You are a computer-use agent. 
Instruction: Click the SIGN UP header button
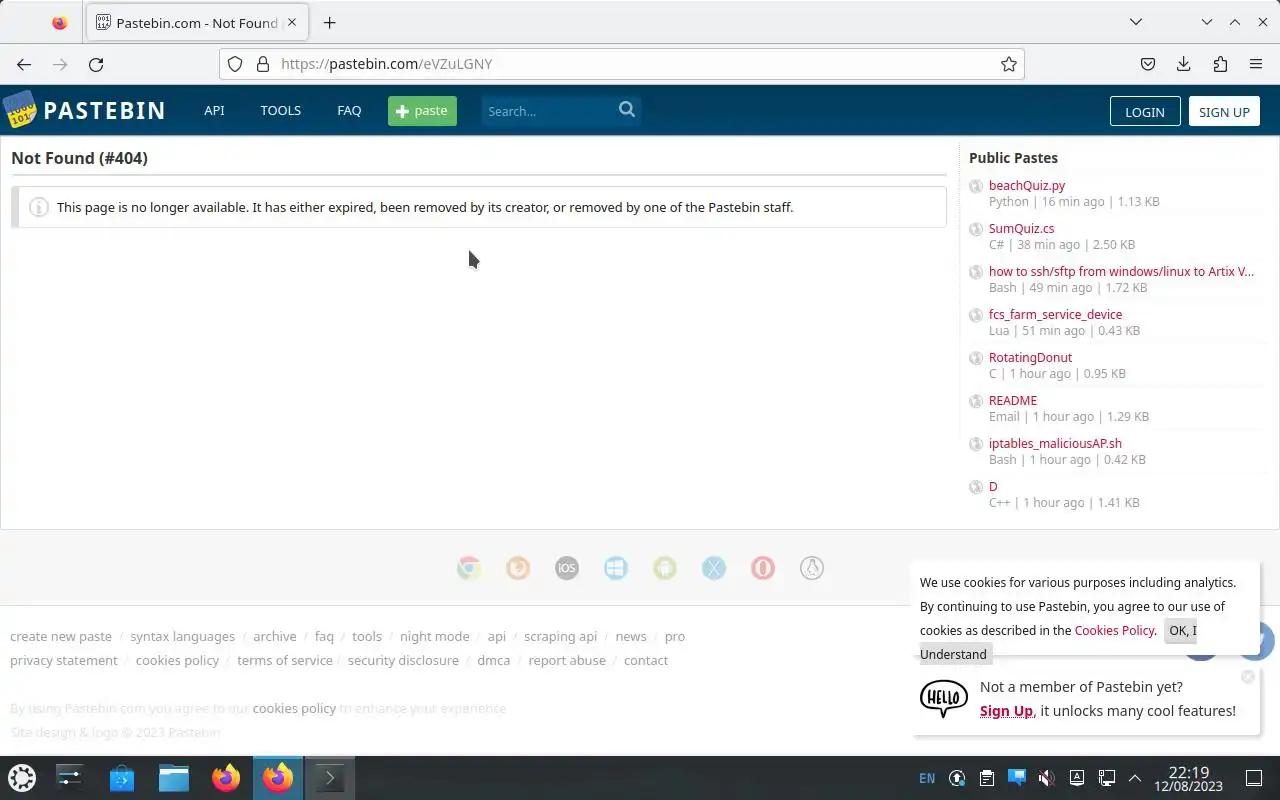(1224, 112)
